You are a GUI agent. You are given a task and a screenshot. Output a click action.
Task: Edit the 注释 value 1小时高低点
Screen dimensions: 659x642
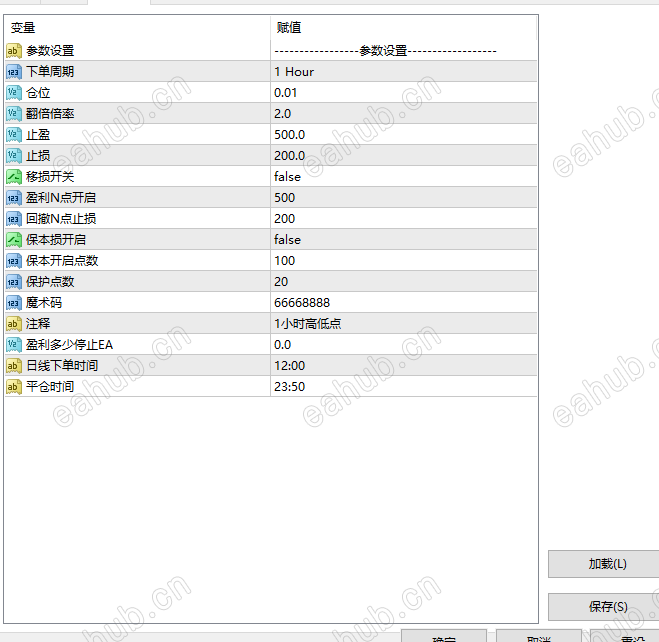(403, 324)
